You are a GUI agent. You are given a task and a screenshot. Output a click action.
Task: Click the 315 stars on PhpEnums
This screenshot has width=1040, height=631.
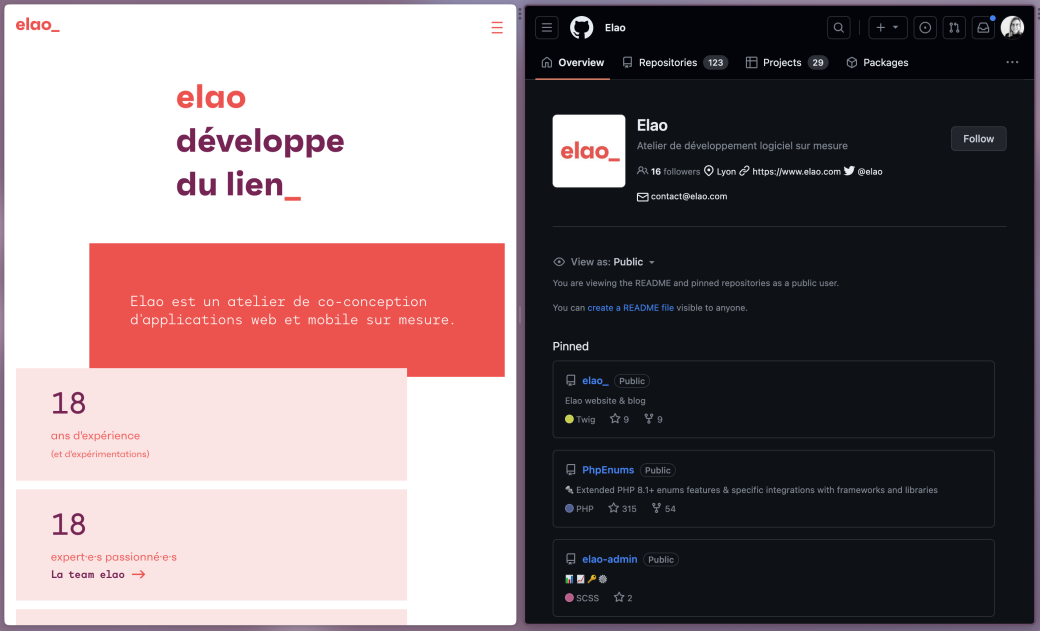click(x=622, y=509)
